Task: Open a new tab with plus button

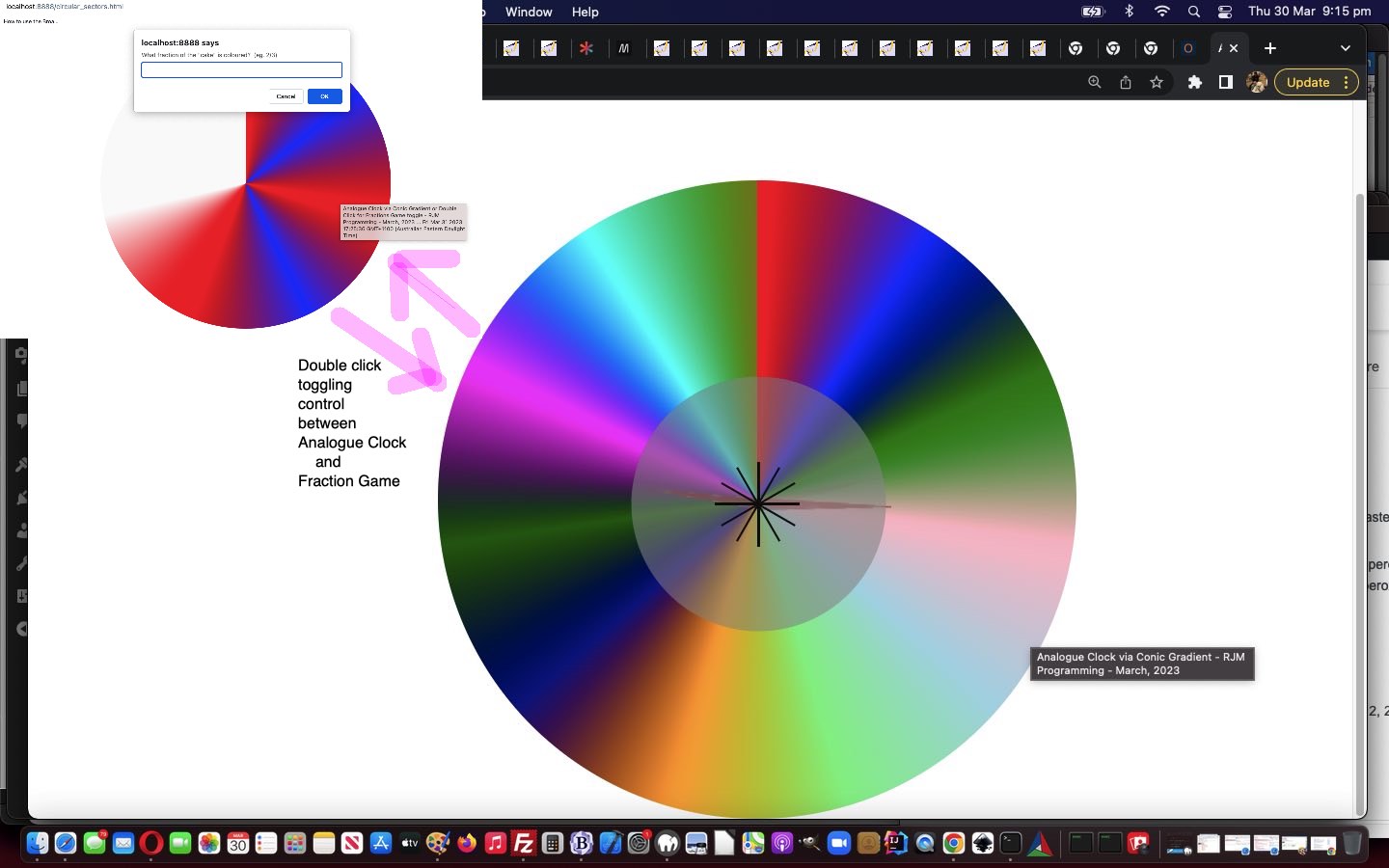Action: click(x=1269, y=48)
